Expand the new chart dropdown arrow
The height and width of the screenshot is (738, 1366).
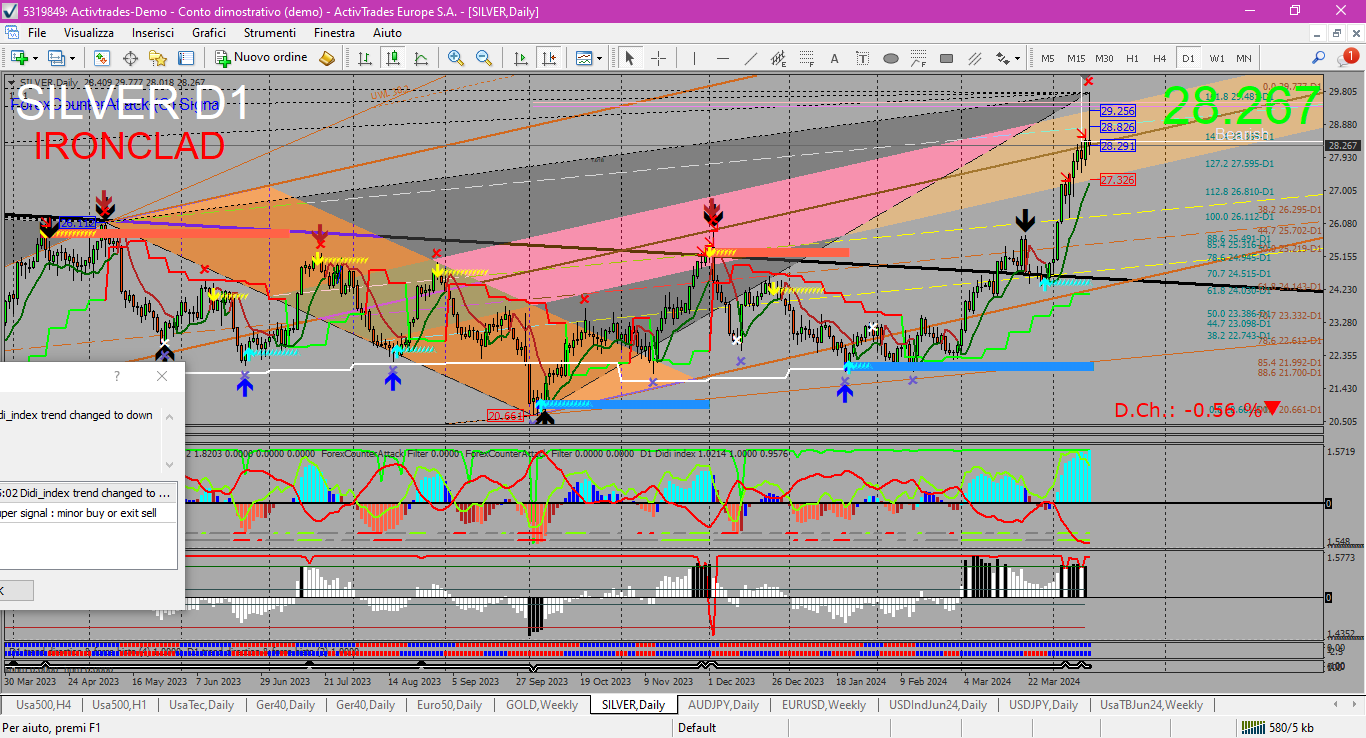pyautogui.click(x=35, y=58)
